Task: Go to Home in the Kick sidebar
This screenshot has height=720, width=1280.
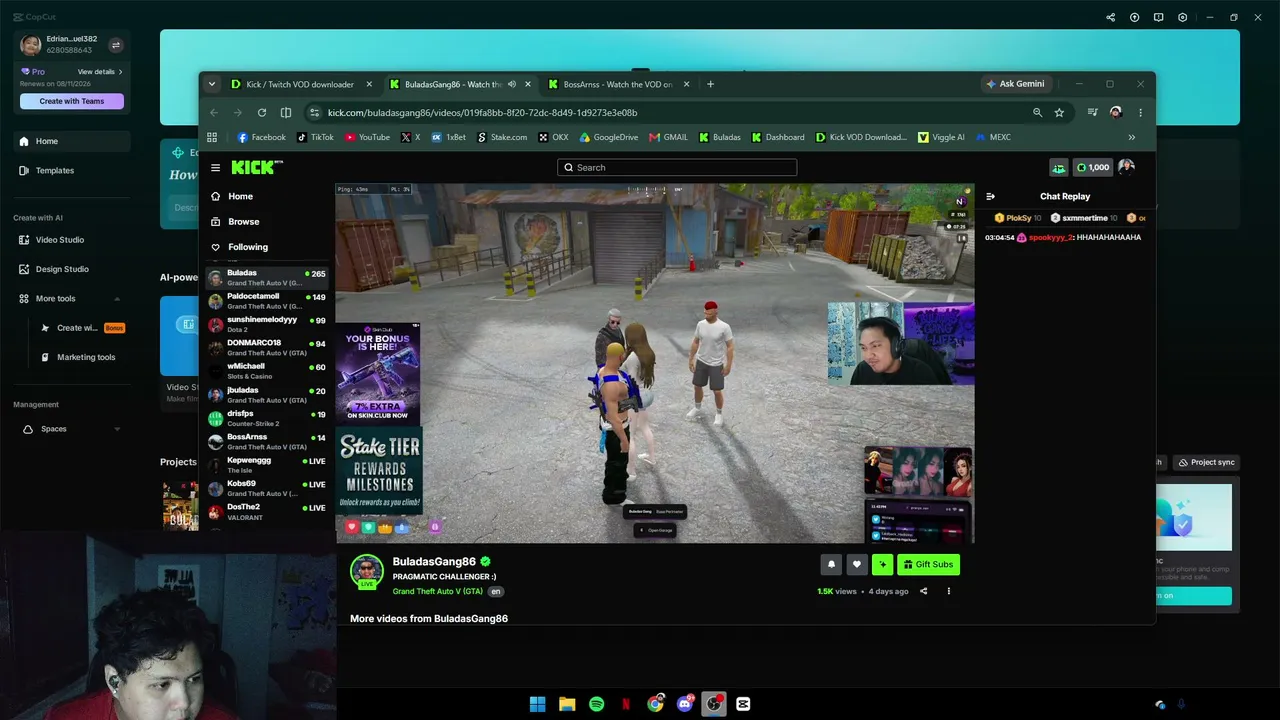Action: pyautogui.click(x=240, y=196)
